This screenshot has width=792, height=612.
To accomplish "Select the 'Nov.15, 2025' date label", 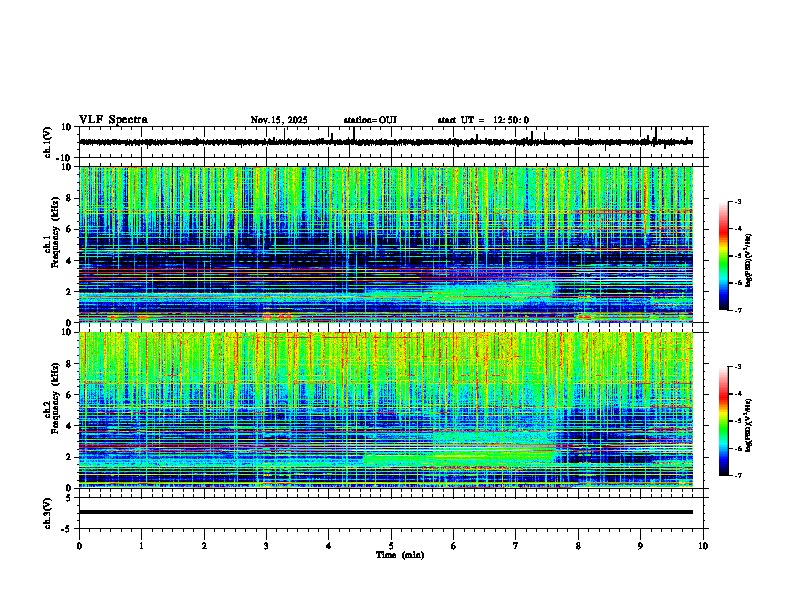I will (279, 120).
